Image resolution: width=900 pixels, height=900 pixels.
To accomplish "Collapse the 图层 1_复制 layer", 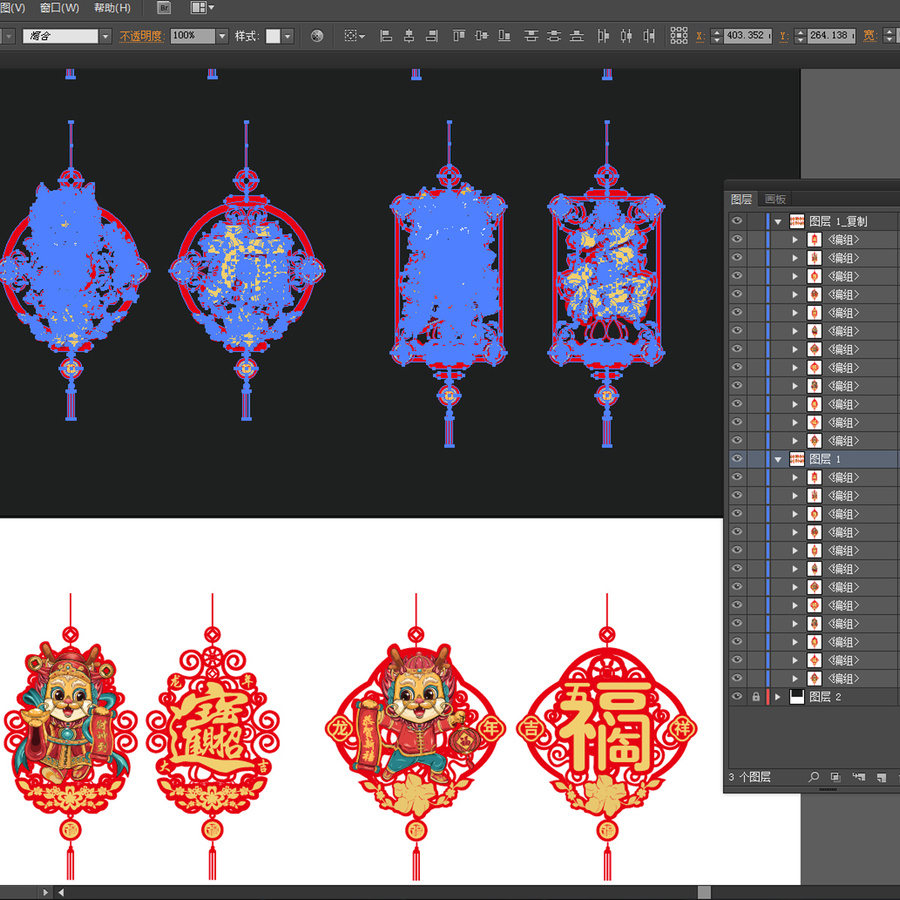I will pos(778,222).
